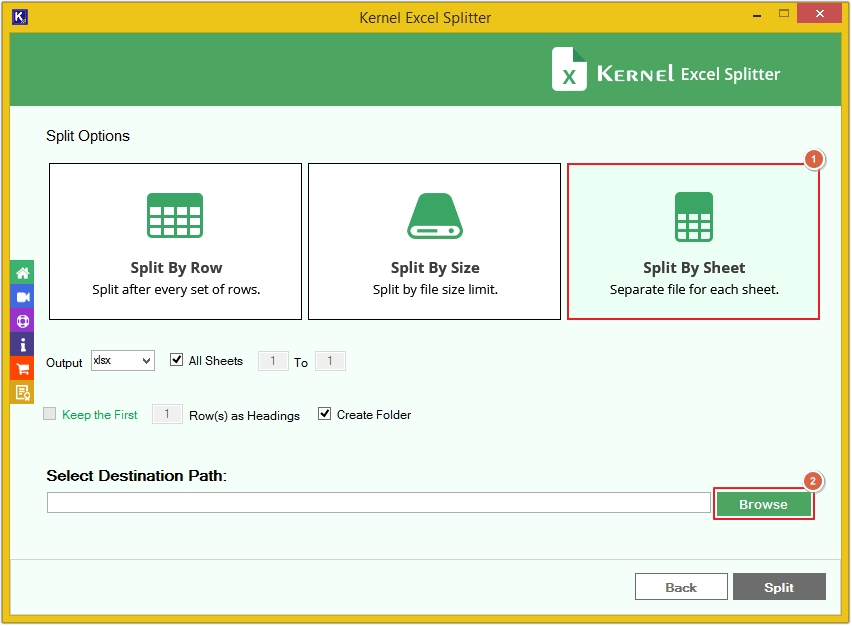
Task: Open the shopping cart purchase icon
Action: tap(22, 369)
